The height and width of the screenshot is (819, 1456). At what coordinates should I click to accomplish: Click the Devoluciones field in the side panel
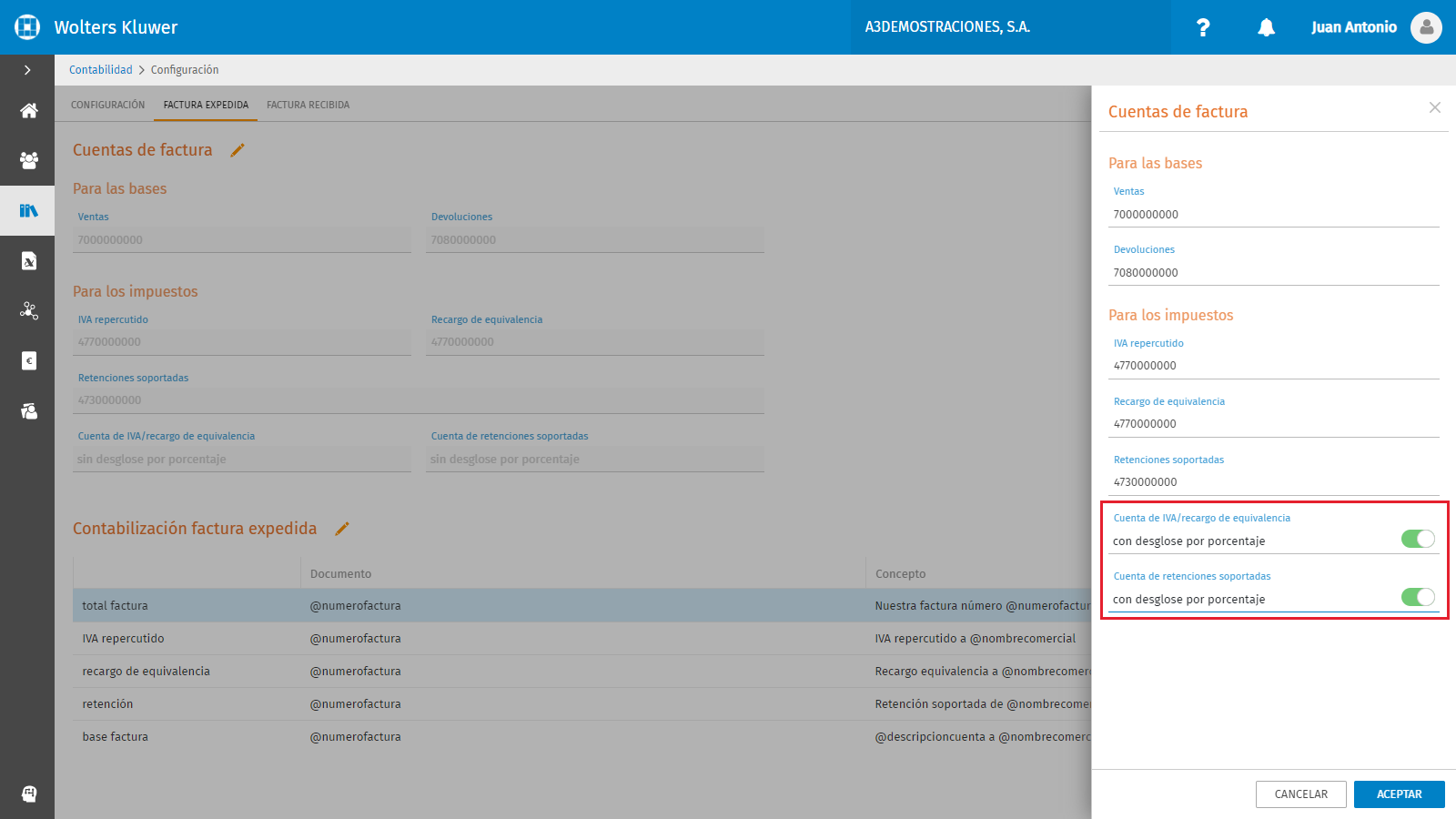pyautogui.click(x=1274, y=273)
